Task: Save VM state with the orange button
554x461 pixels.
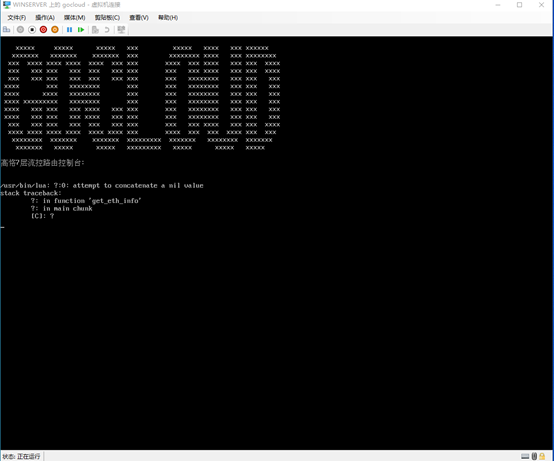Action: coord(55,30)
